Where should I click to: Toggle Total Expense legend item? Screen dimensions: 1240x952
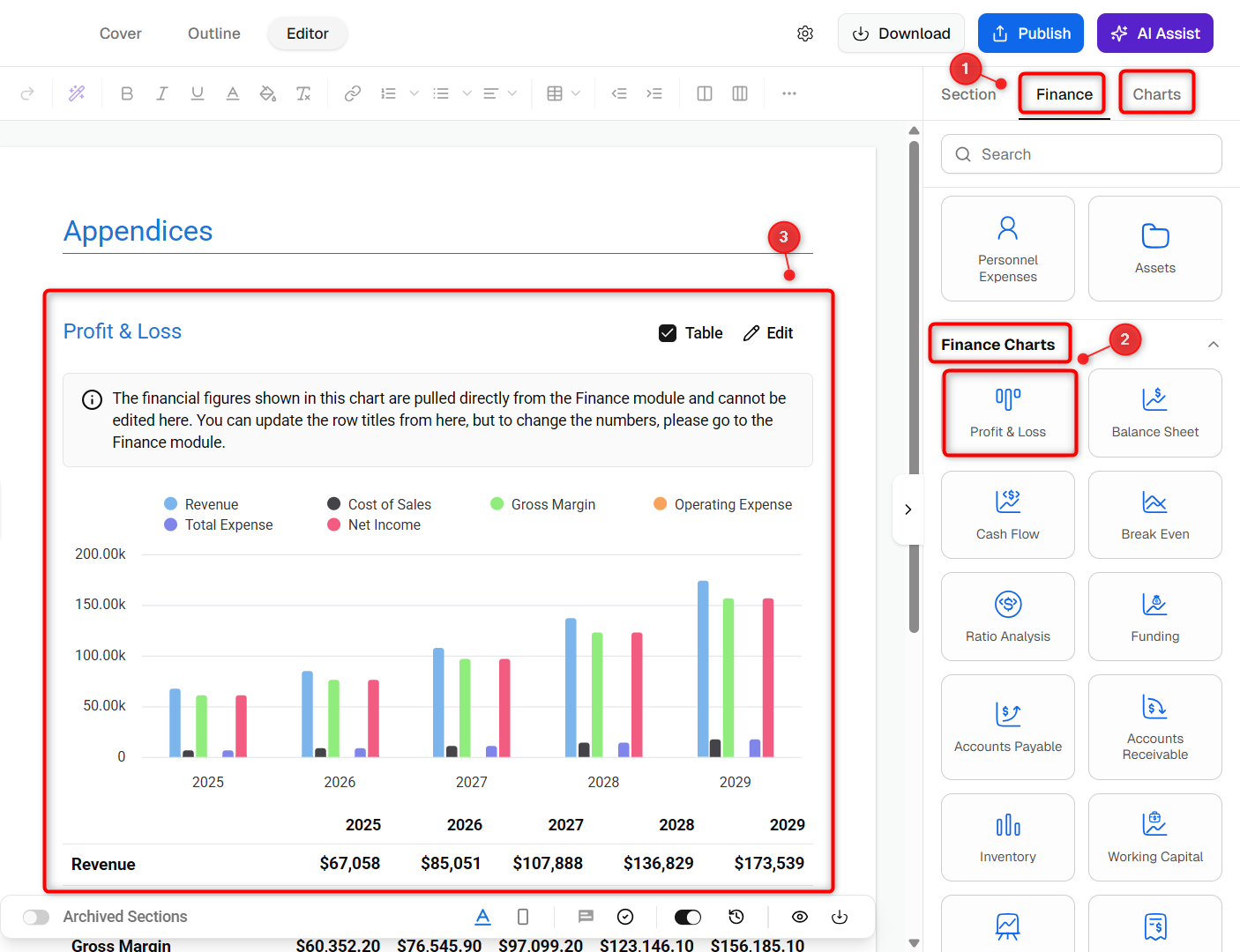coord(219,524)
